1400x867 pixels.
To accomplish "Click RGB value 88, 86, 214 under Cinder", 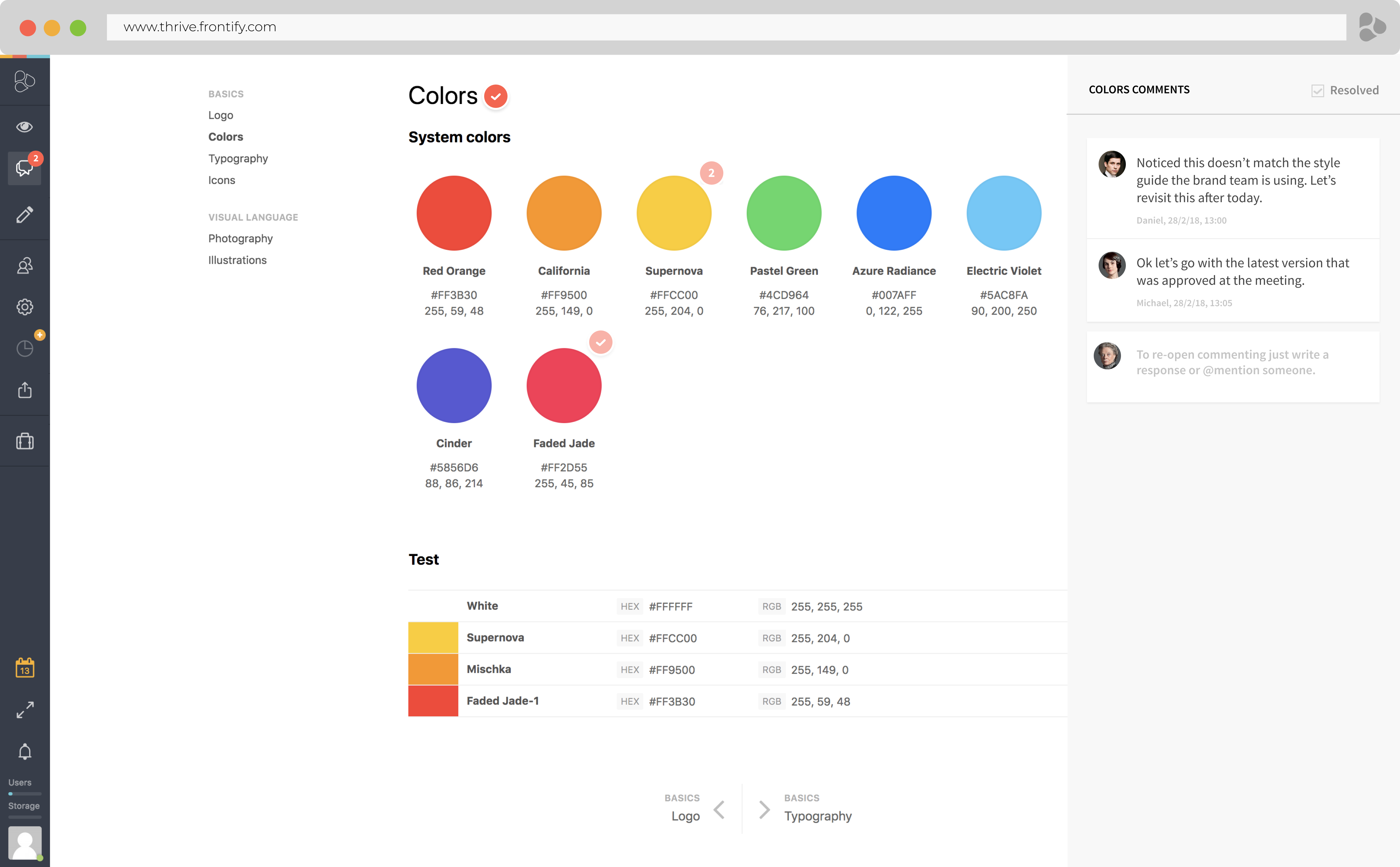I will coord(454,483).
